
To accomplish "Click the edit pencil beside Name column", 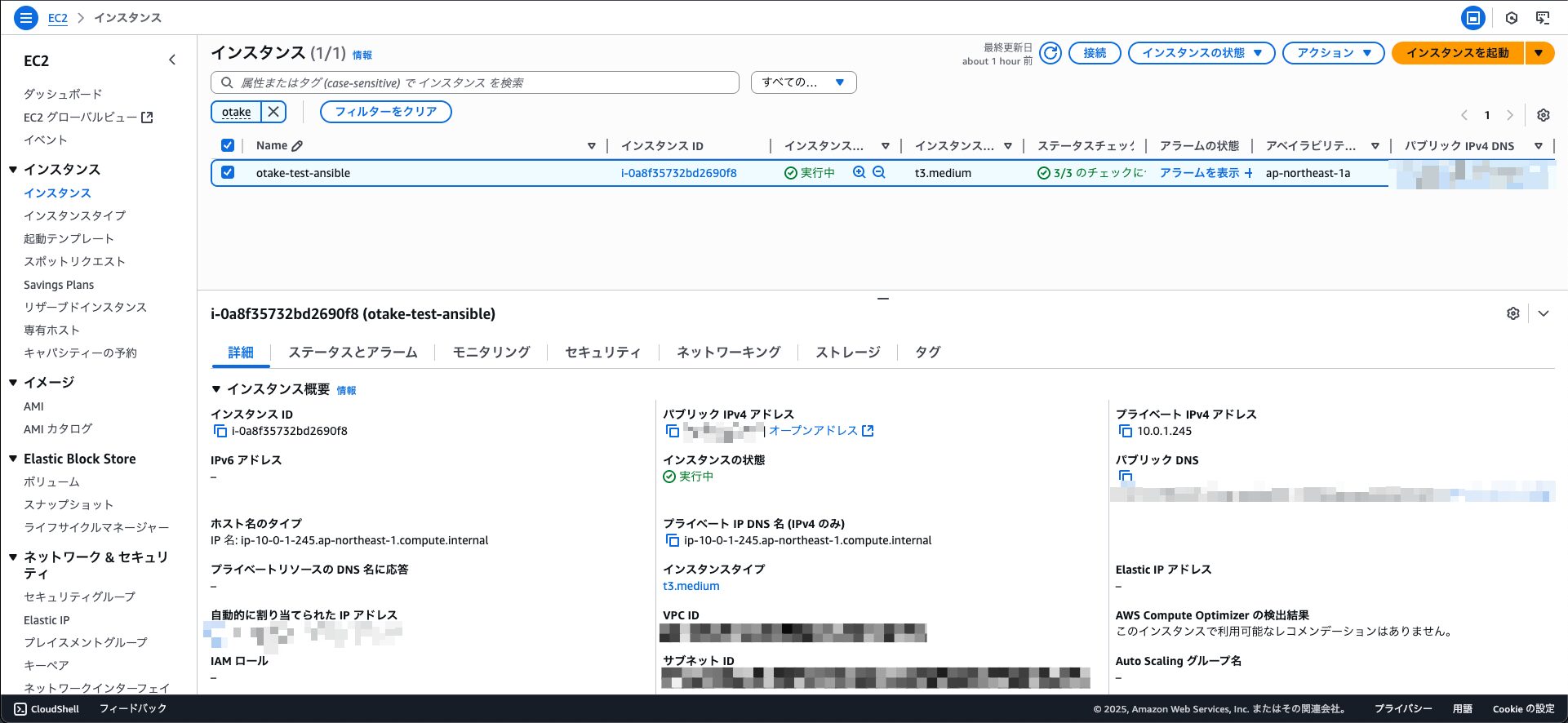I will tap(297, 146).
